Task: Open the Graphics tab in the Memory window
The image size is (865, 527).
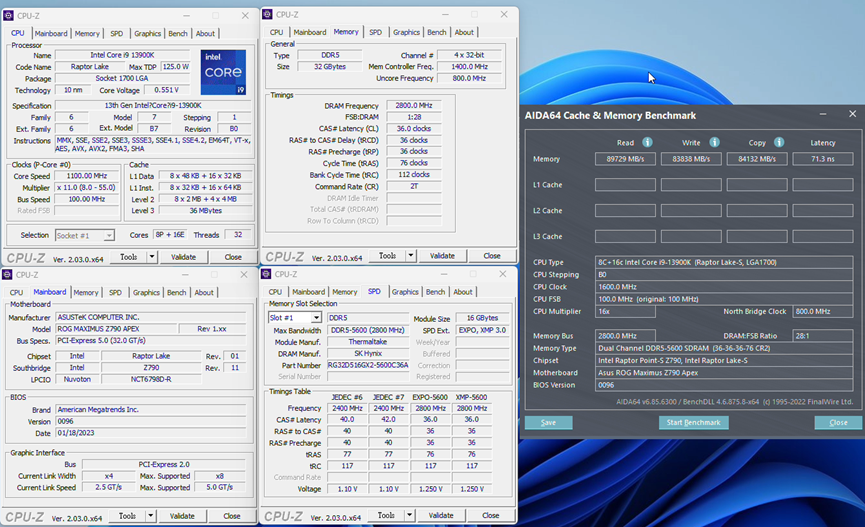Action: (x=407, y=33)
